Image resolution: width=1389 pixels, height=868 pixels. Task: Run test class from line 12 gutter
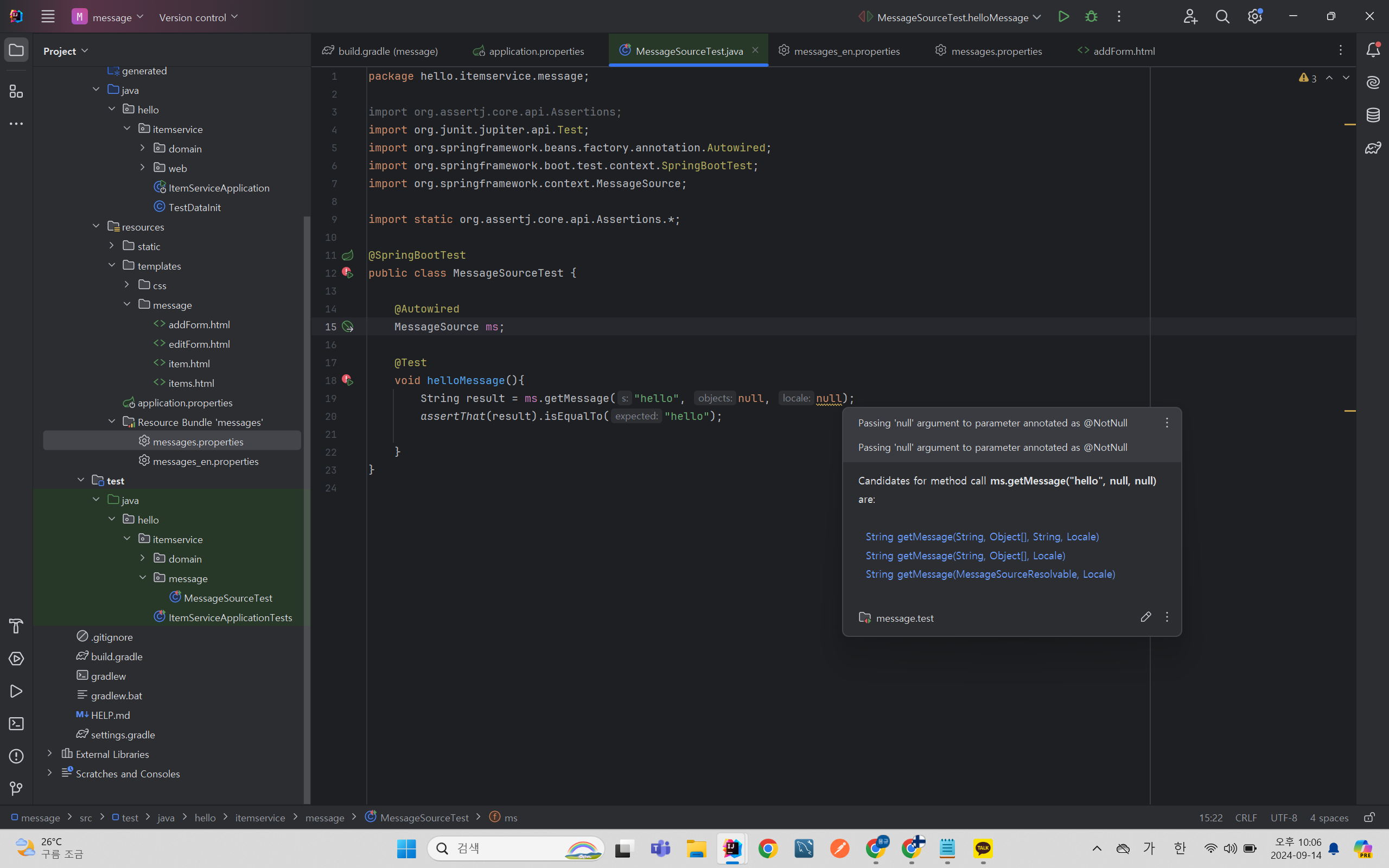(x=348, y=273)
